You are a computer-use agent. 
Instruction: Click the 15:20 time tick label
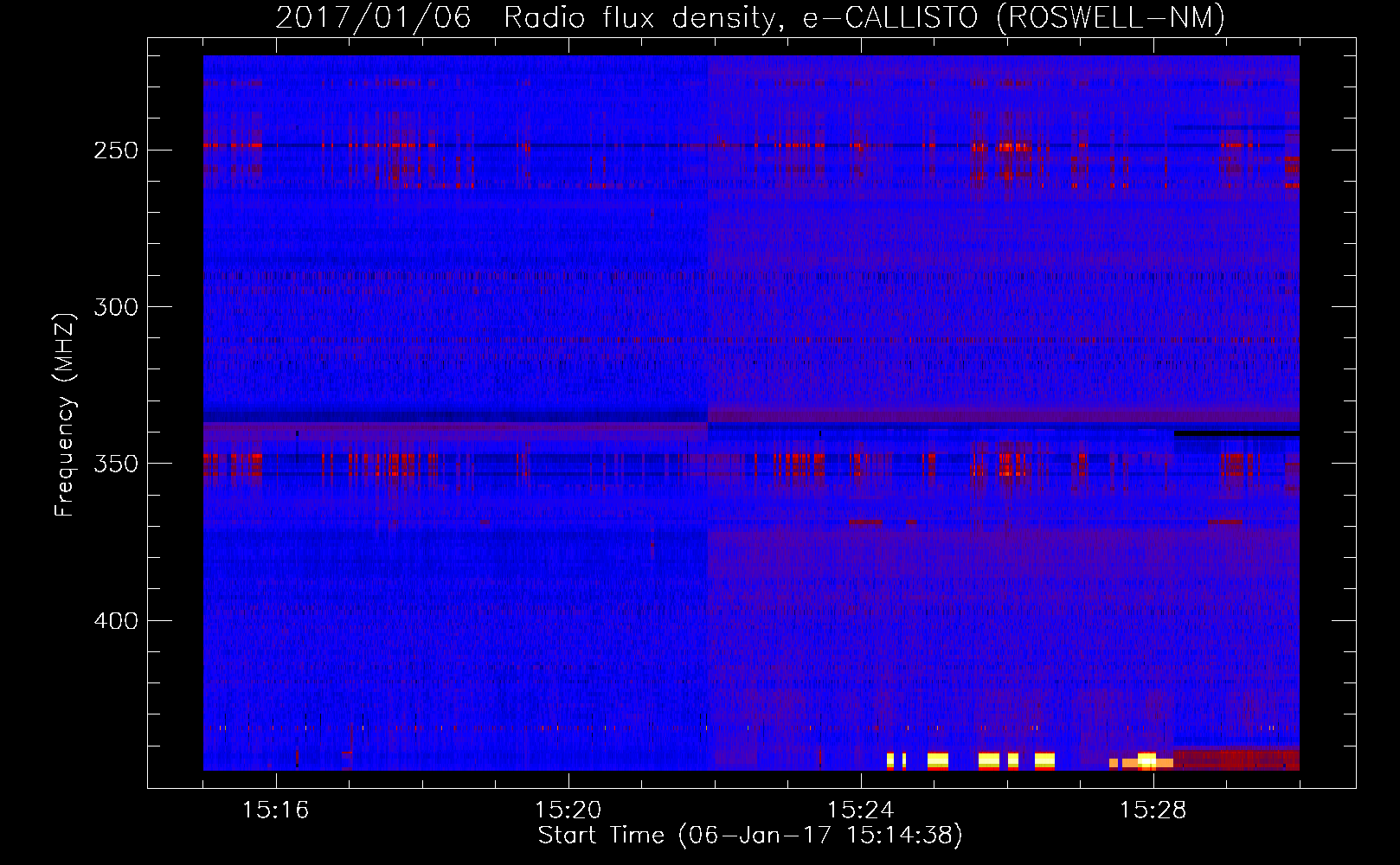click(568, 810)
